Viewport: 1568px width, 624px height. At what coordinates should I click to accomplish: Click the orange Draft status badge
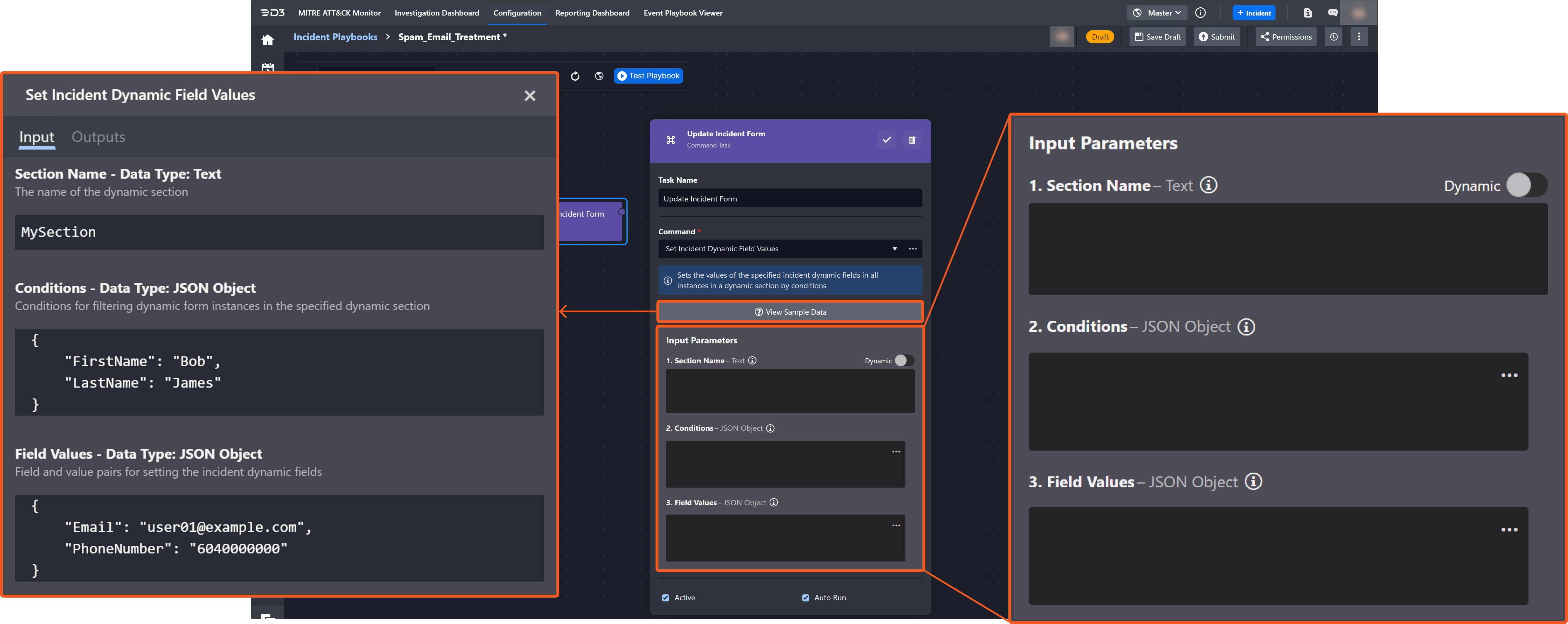click(x=1099, y=37)
